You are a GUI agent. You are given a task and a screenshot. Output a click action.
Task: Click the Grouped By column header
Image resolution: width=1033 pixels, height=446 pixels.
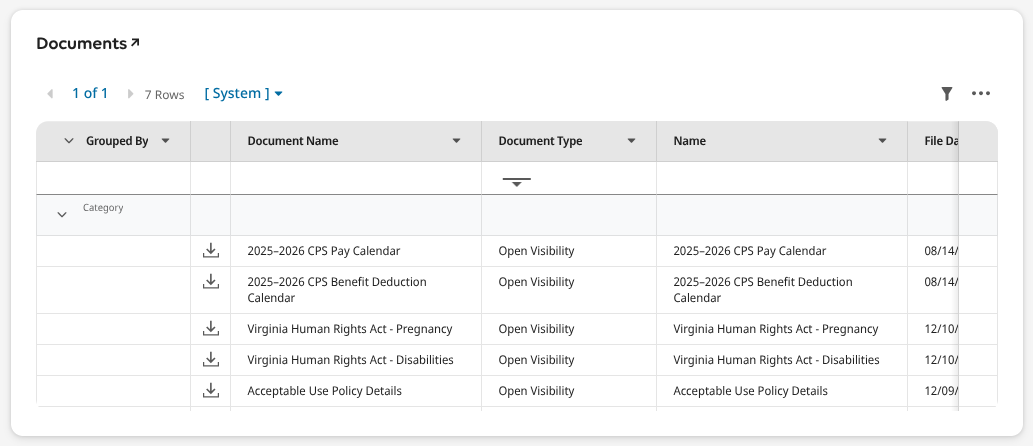pos(117,141)
